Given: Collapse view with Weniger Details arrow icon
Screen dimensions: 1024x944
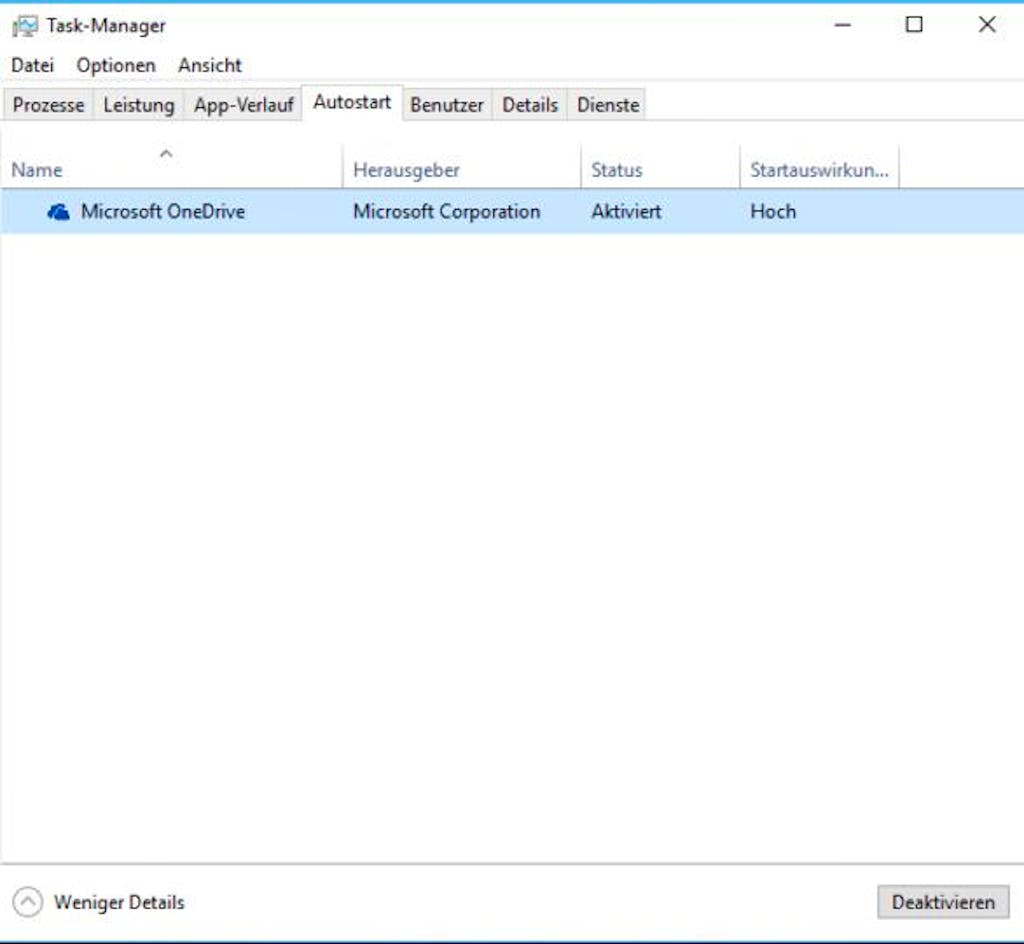Looking at the screenshot, I should click(27, 902).
